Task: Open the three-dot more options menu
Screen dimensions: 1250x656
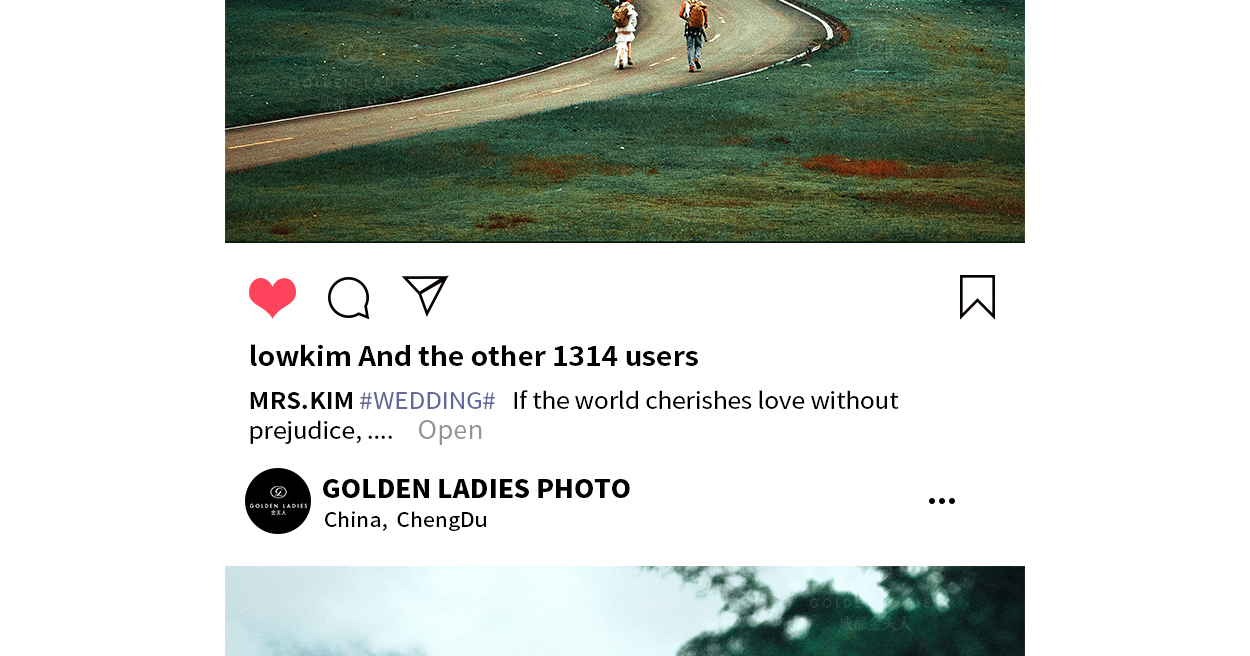Action: coord(942,501)
